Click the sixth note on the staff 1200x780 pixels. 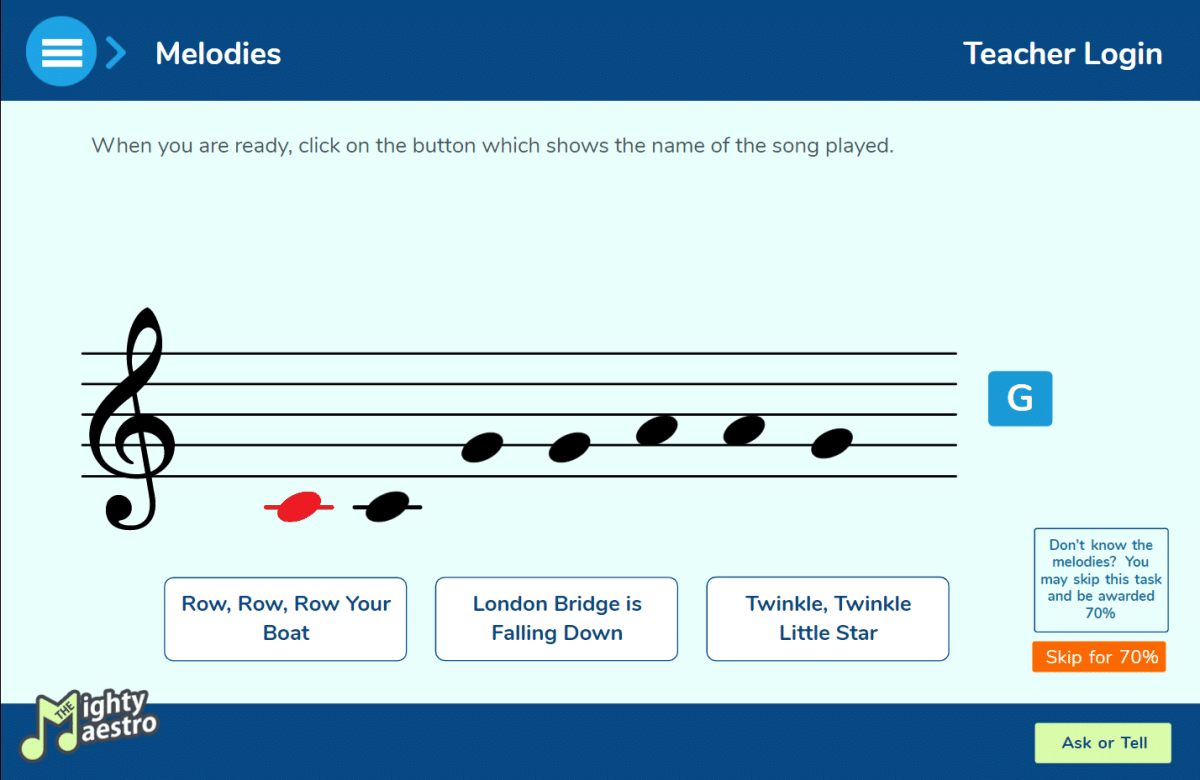pyautogui.click(x=744, y=430)
